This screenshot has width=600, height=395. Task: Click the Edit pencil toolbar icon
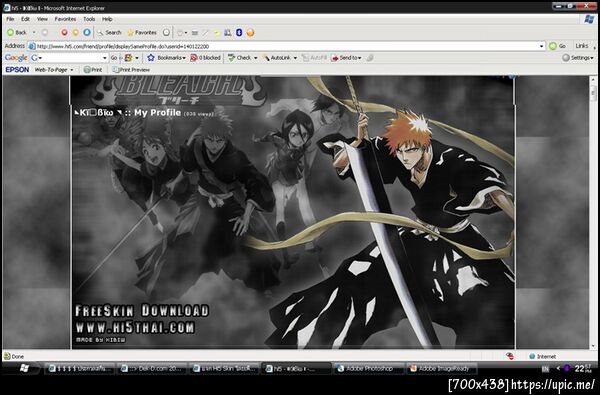click(205, 33)
